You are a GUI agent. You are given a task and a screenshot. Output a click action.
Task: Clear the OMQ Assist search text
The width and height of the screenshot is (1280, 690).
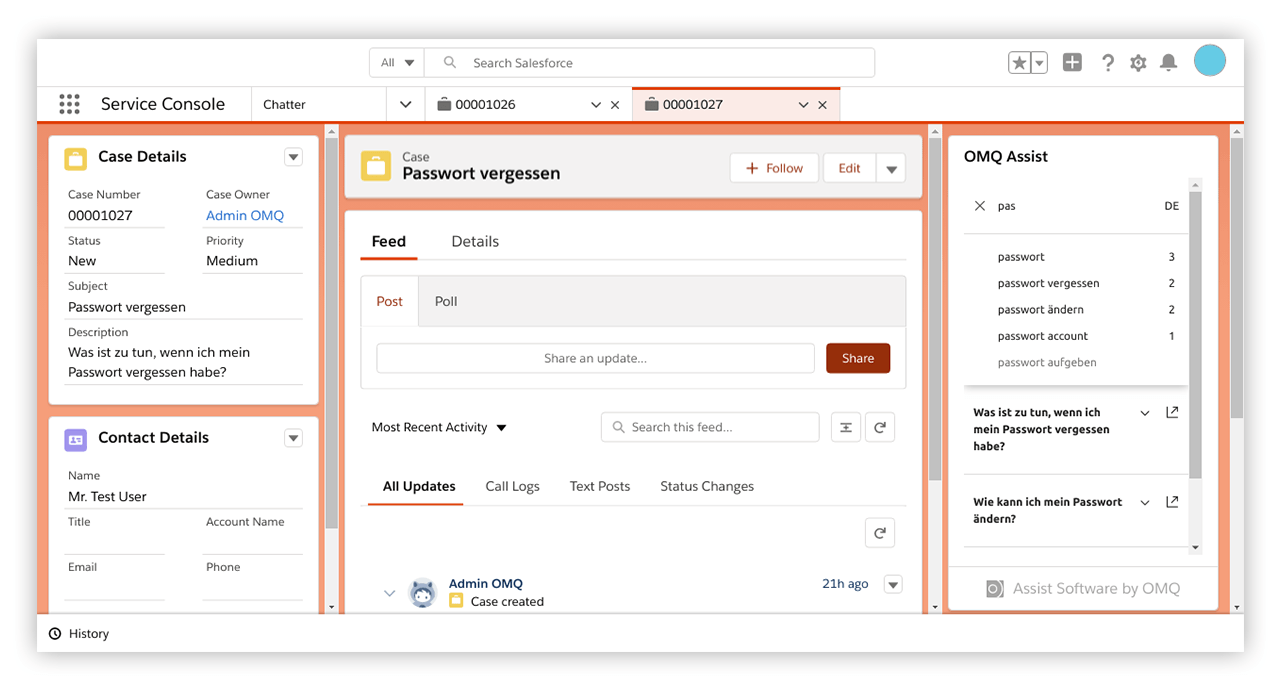(x=980, y=206)
